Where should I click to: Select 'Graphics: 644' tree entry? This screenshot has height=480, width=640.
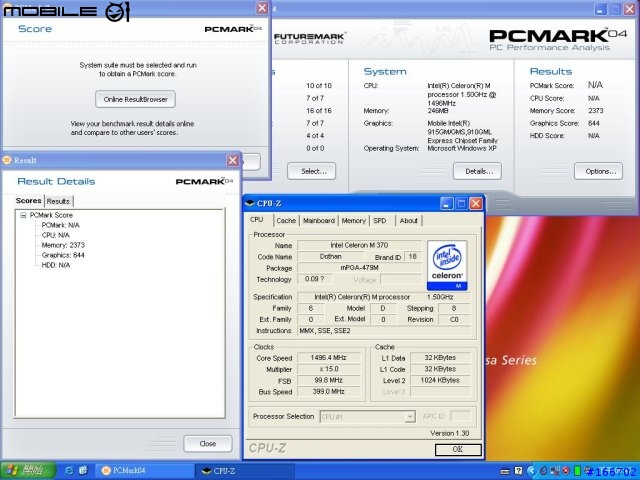click(x=63, y=255)
